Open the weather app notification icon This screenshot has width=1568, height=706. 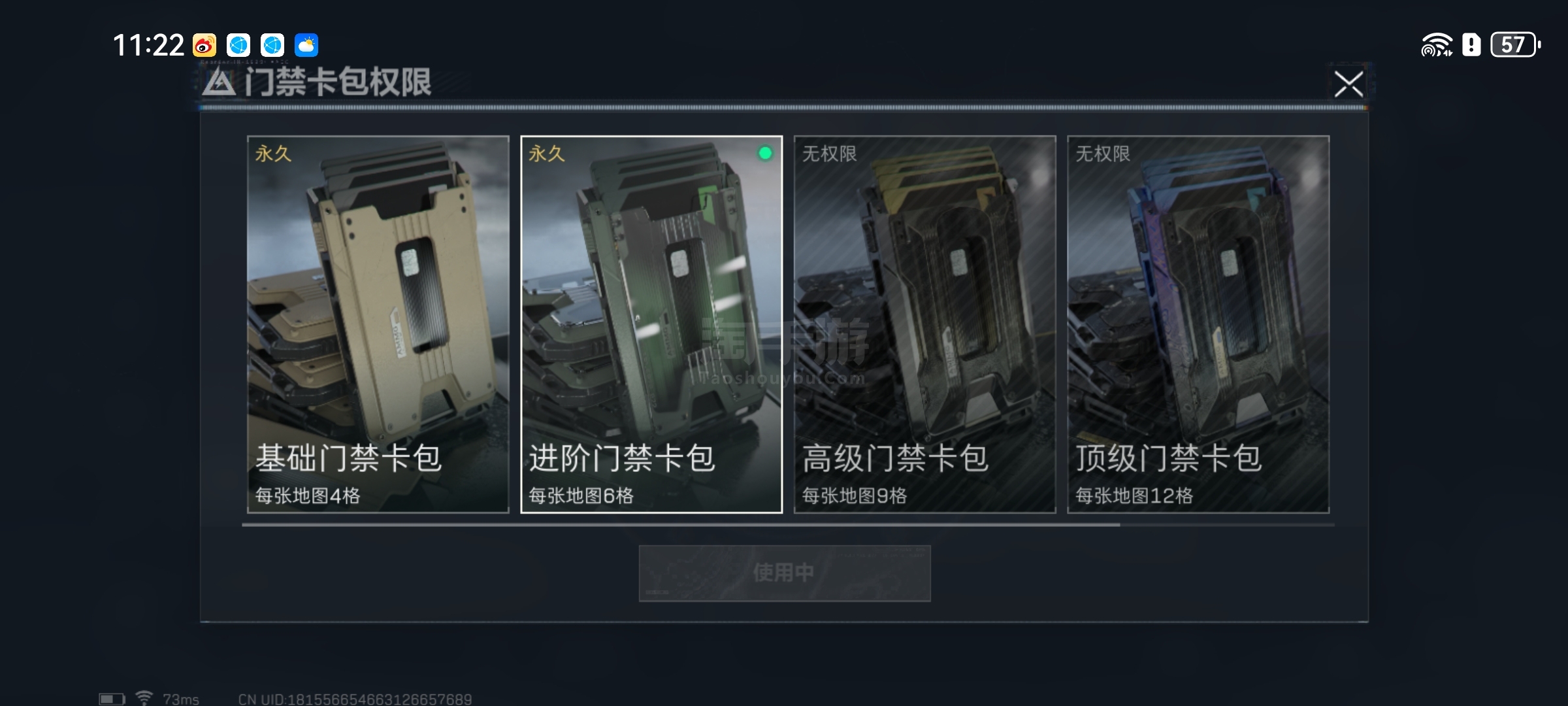pyautogui.click(x=306, y=45)
